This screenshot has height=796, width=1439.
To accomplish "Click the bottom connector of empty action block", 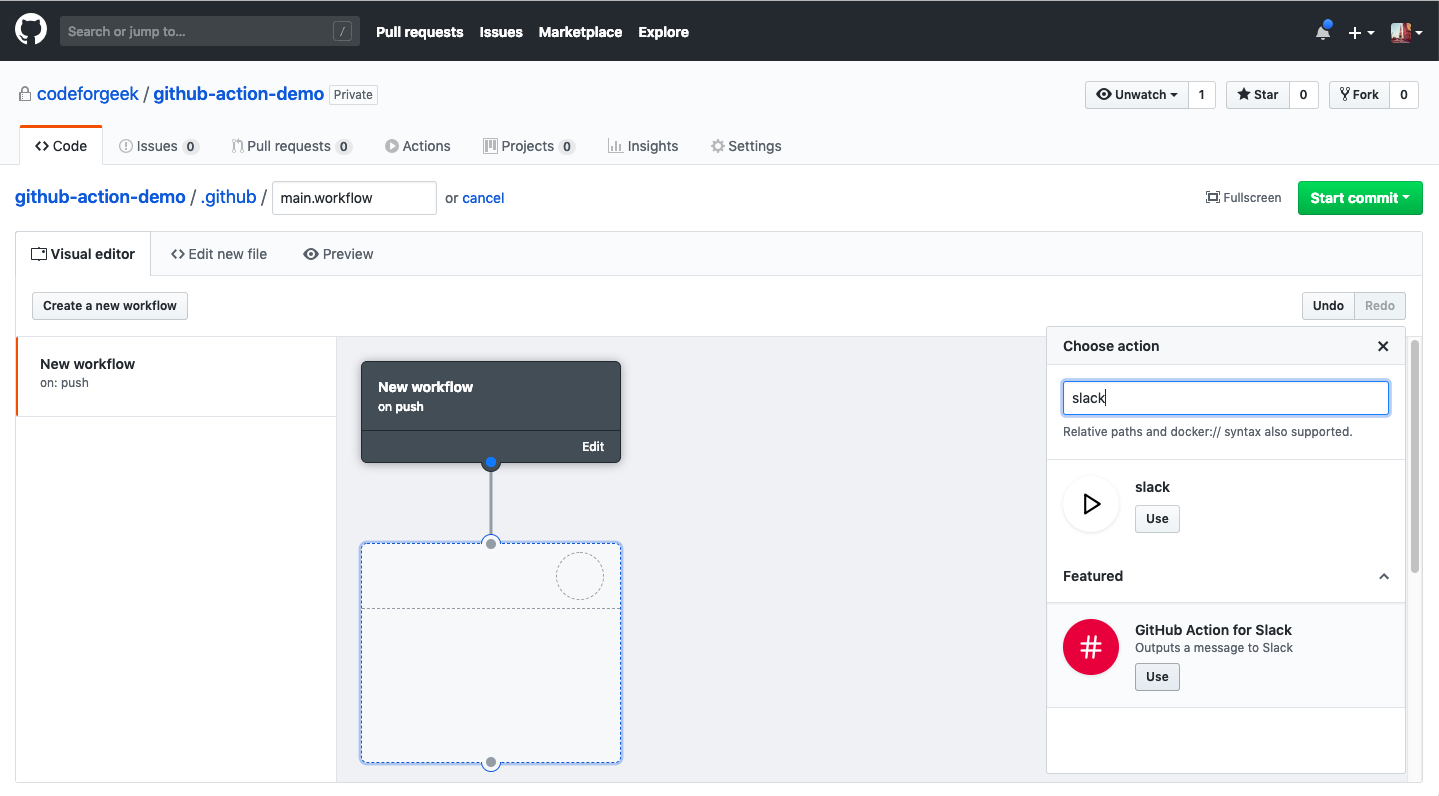I will point(491,763).
